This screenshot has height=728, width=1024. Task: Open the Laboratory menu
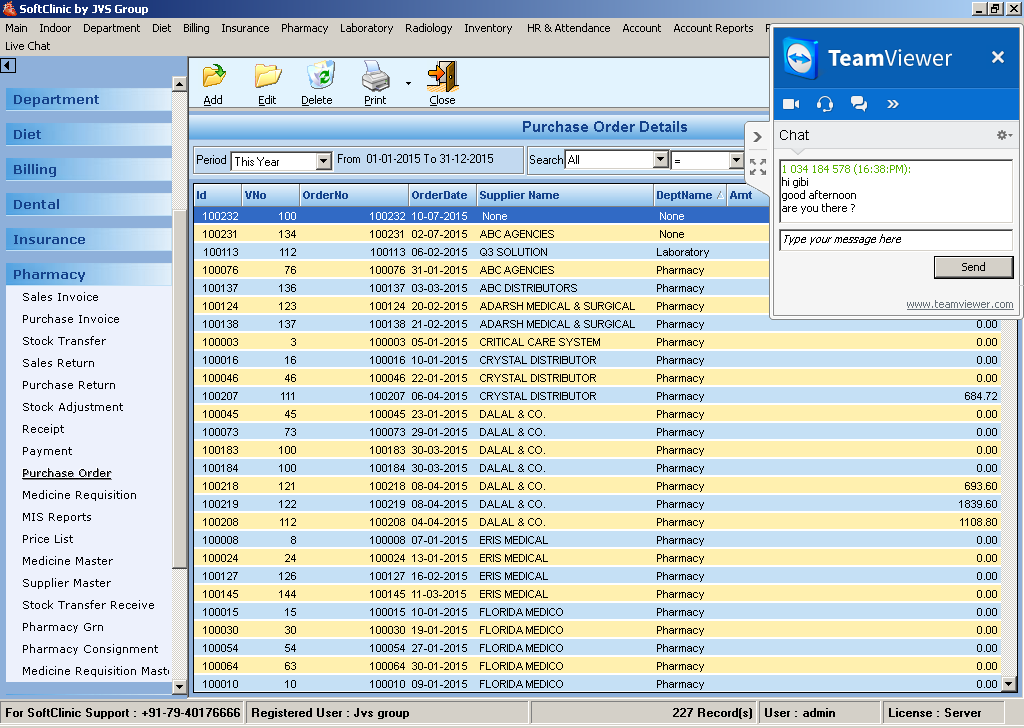pos(366,28)
